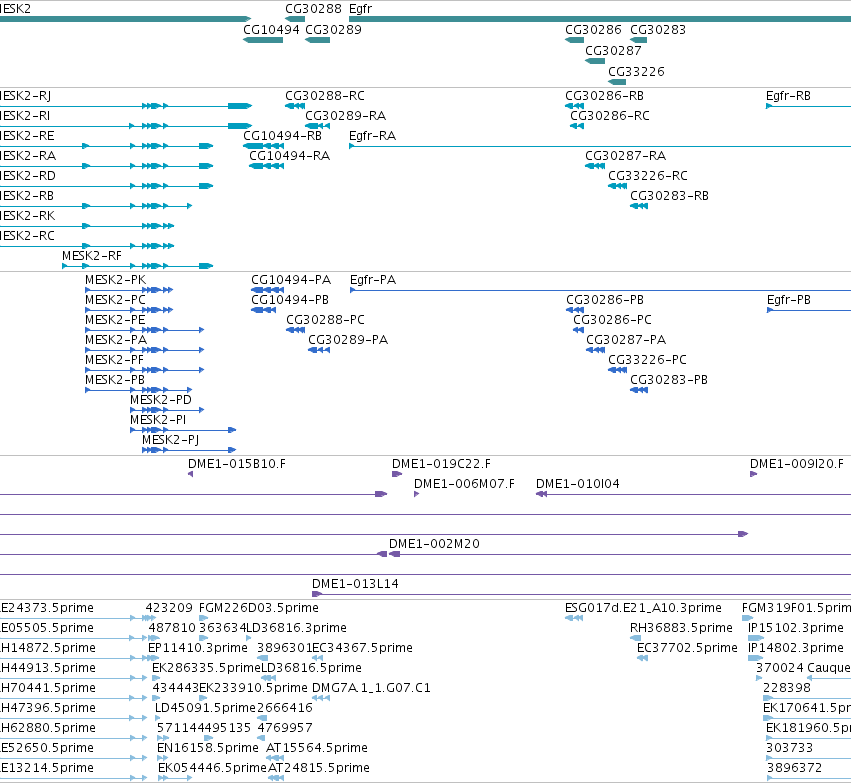Viewport: 851px width, 783px height.
Task: Select transcript CG30287-RA
Action: click(625, 156)
